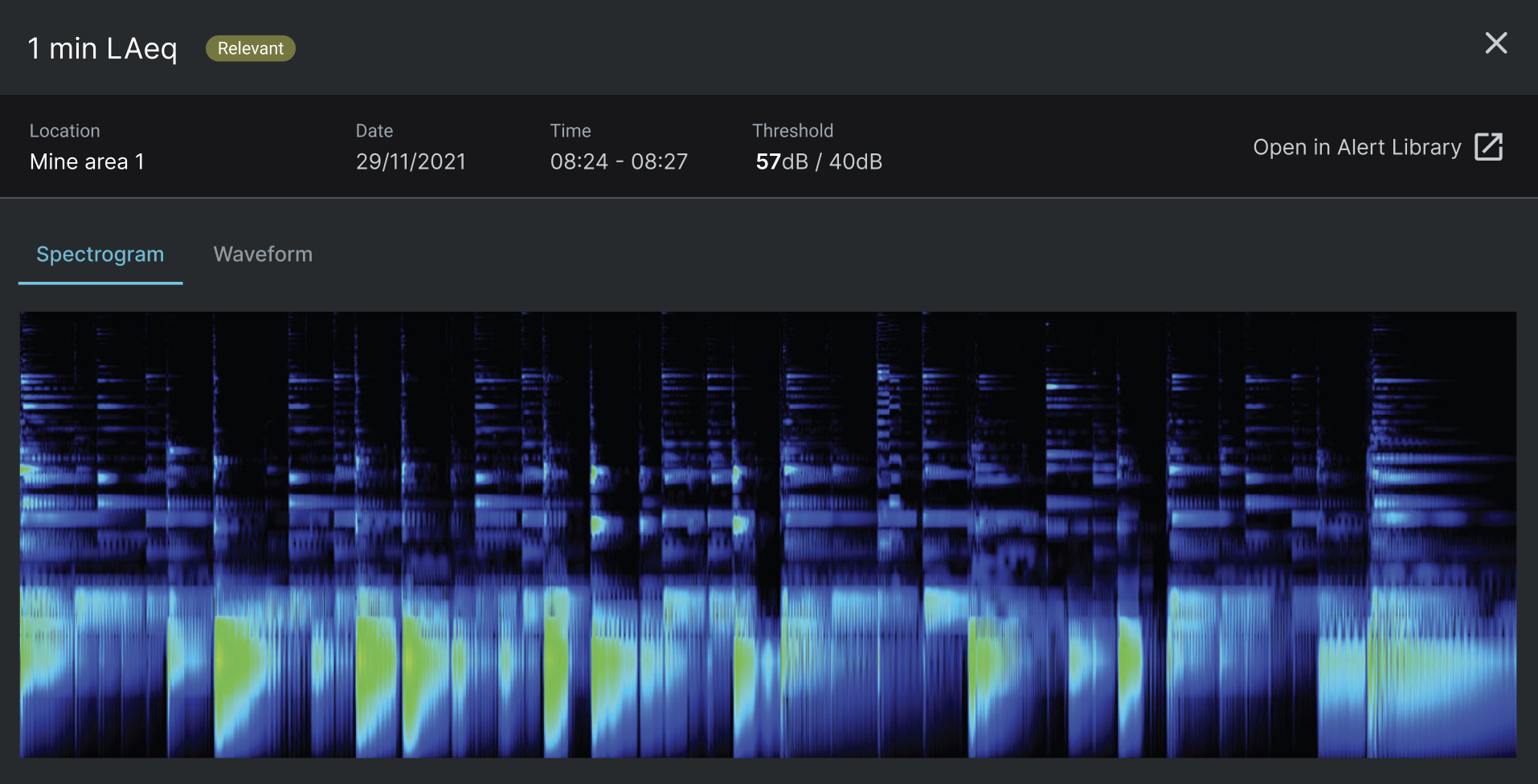The width and height of the screenshot is (1538, 784).
Task: Click the time range 08:24 - 08:27
Action: point(619,161)
